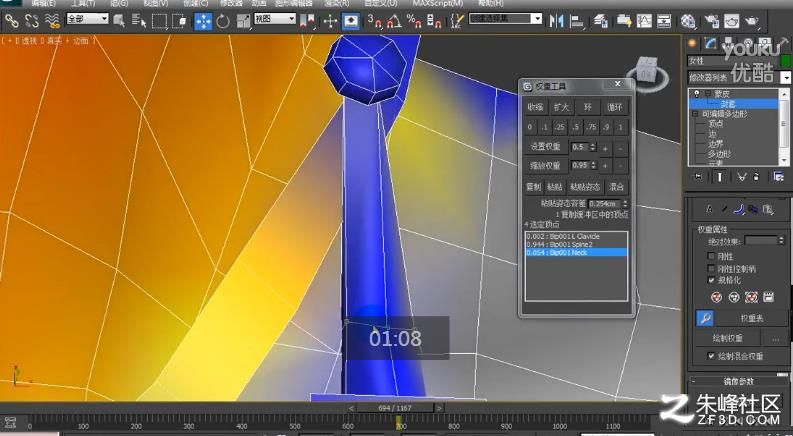Toggle the 3D Snaps magnet icon

point(375,21)
